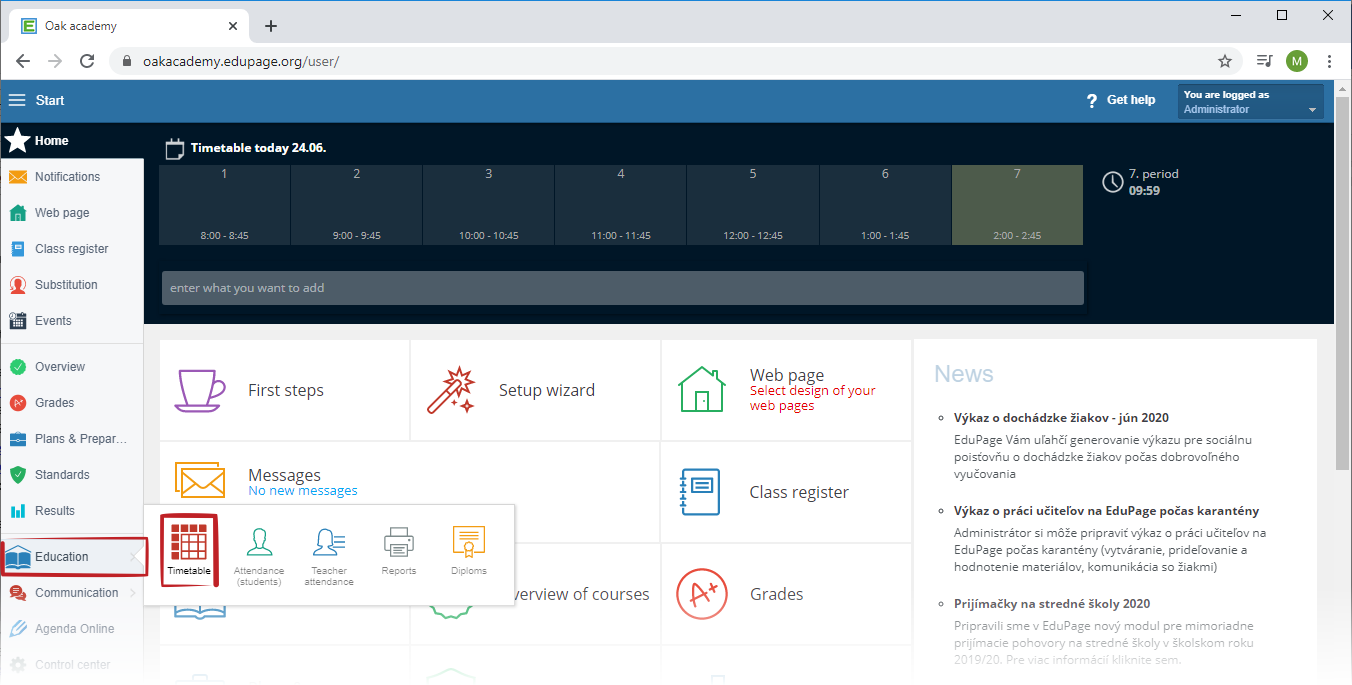The width and height of the screenshot is (1352, 685).
Task: Select timetable period 5 cell 12:00 - 12:45
Action: click(x=753, y=205)
